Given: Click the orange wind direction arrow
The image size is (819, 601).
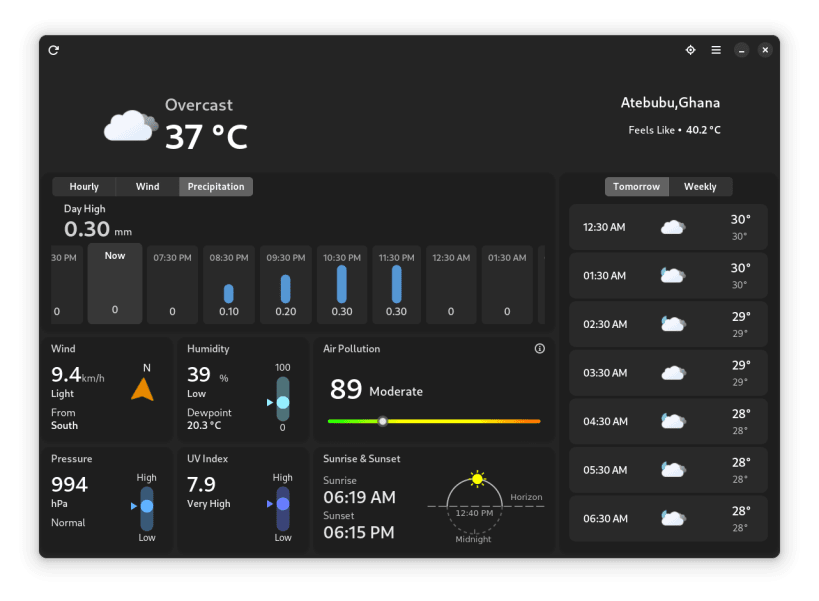Looking at the screenshot, I should click(142, 390).
